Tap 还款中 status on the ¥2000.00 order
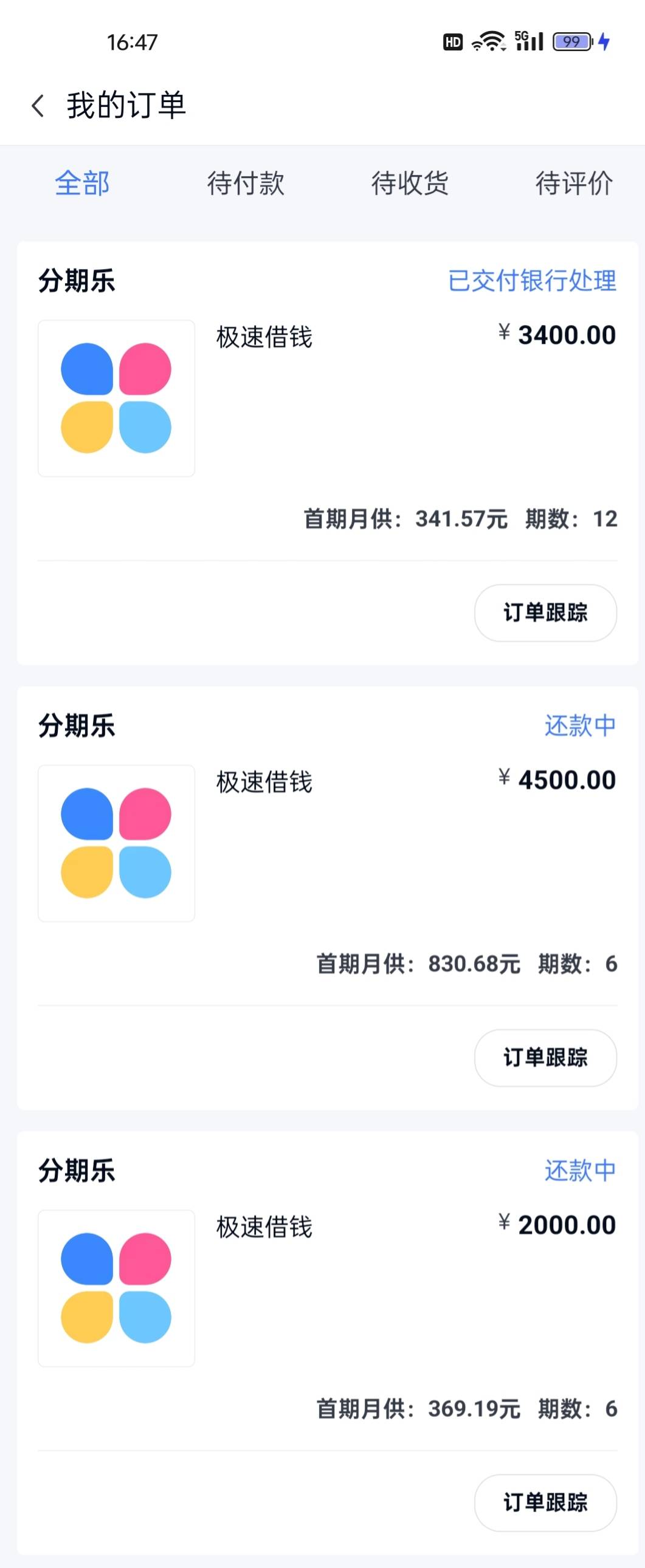This screenshot has height=1568, width=645. (581, 1171)
